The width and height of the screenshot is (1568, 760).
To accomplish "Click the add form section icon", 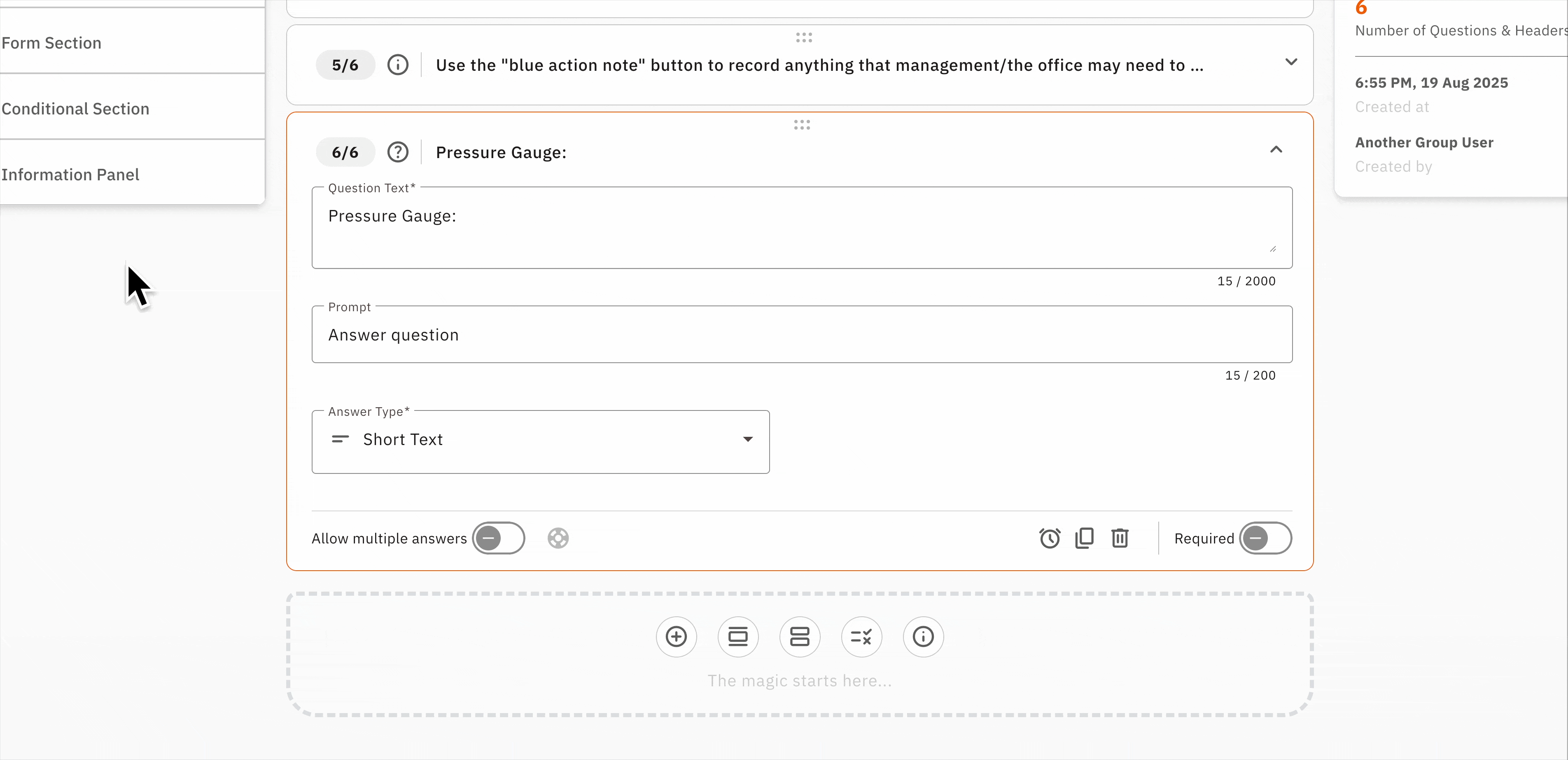I will [x=799, y=636].
